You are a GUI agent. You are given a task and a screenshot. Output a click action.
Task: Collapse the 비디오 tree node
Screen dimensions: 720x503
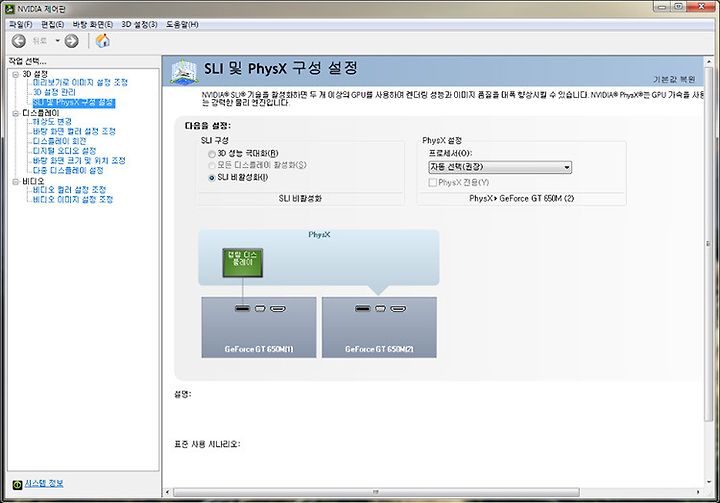pyautogui.click(x=16, y=181)
